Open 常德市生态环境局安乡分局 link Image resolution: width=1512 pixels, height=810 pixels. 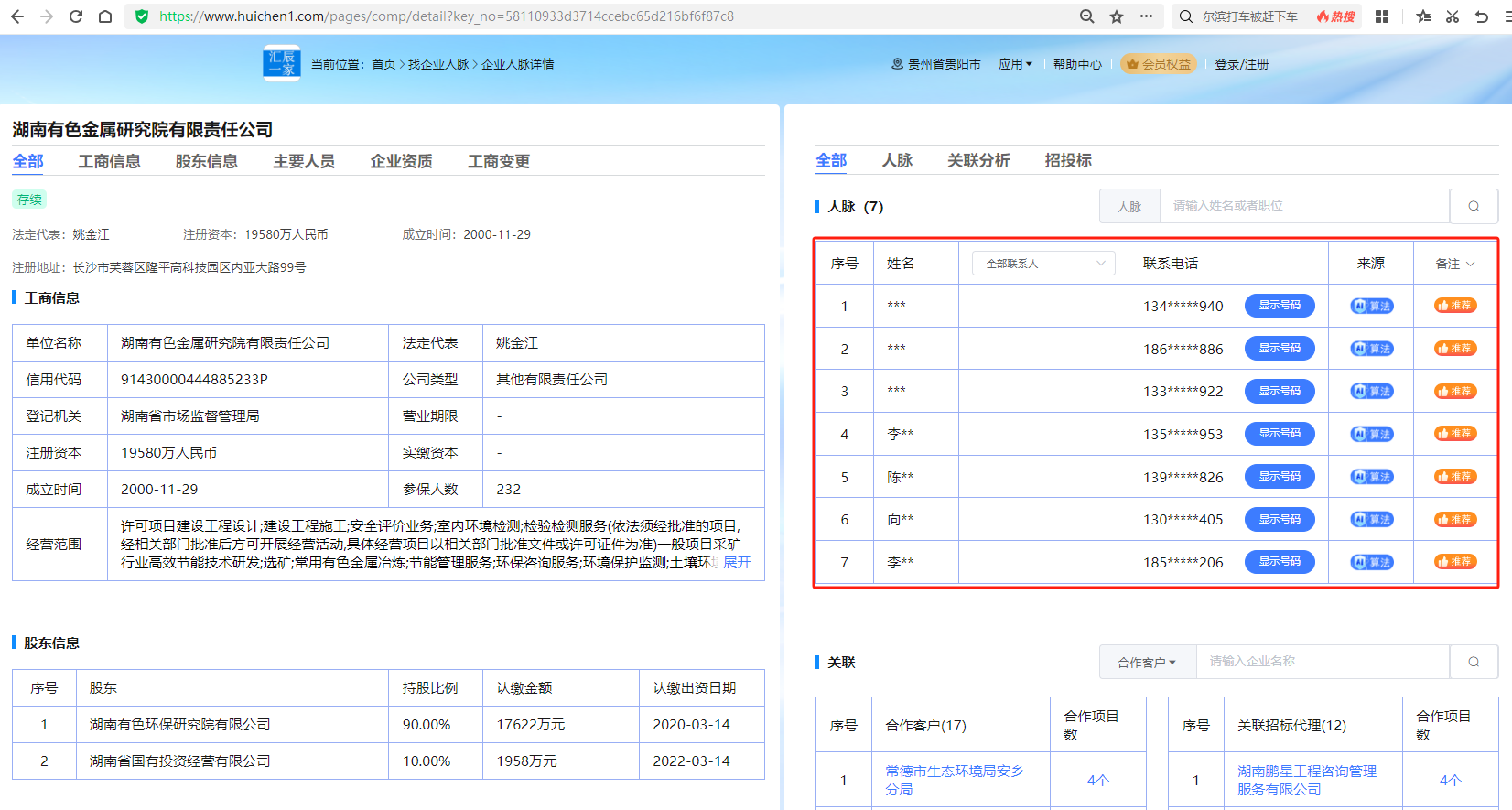pos(955,780)
